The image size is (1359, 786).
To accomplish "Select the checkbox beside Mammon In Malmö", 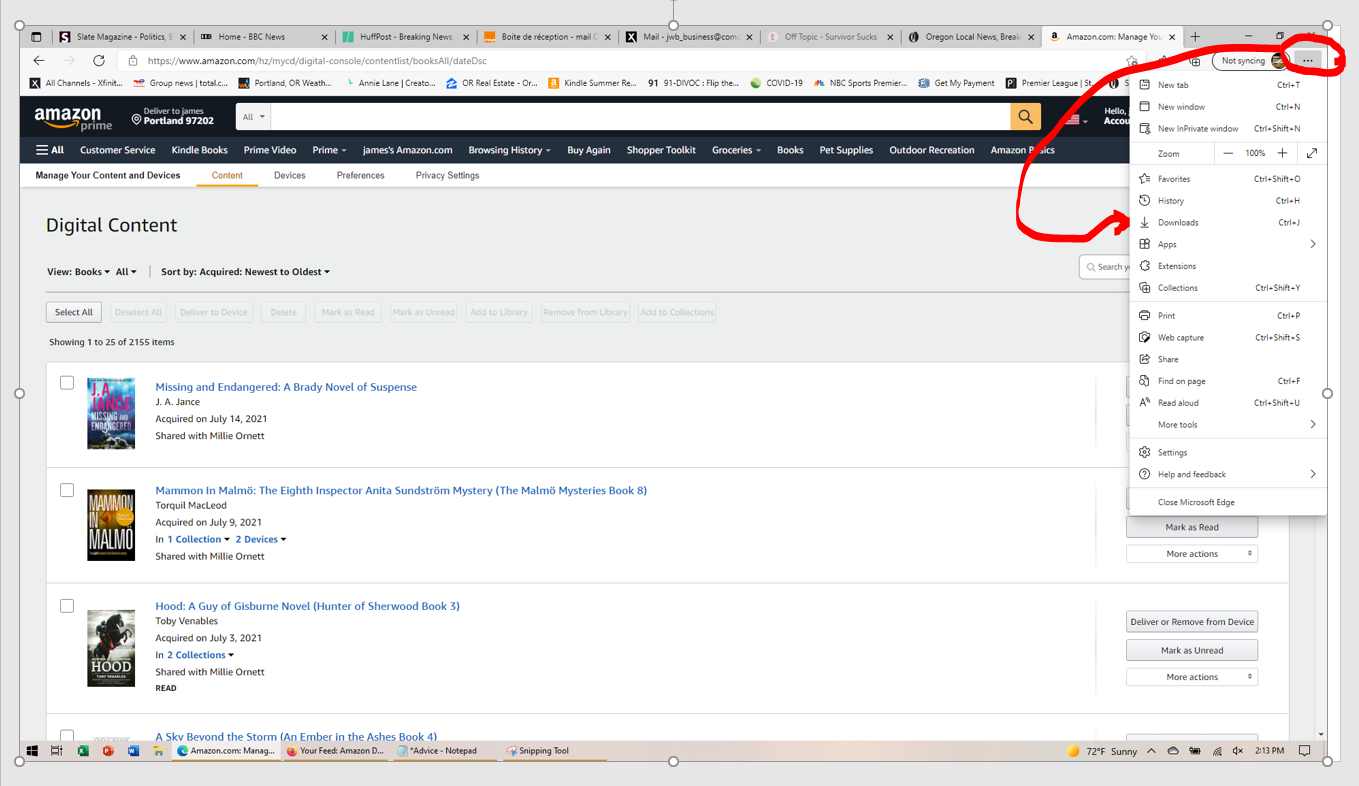I will [x=67, y=490].
